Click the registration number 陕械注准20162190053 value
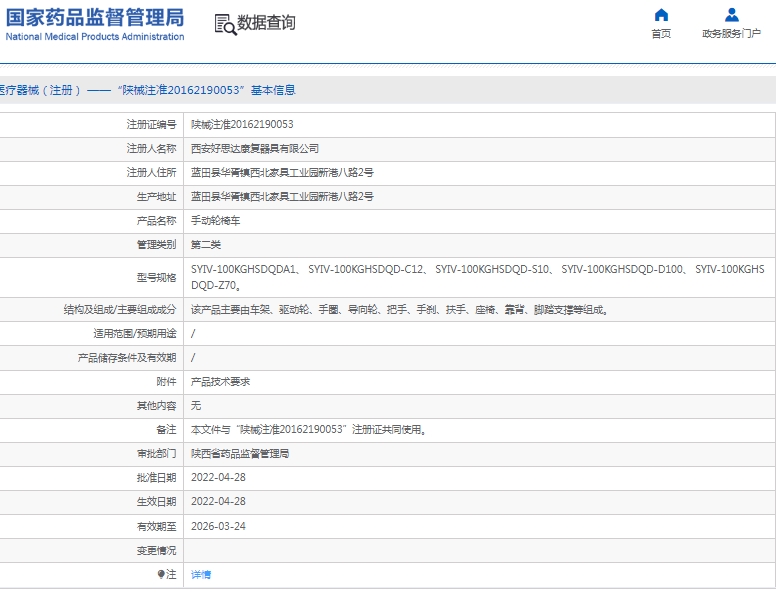Viewport: 776px width, 593px height. pos(242,124)
